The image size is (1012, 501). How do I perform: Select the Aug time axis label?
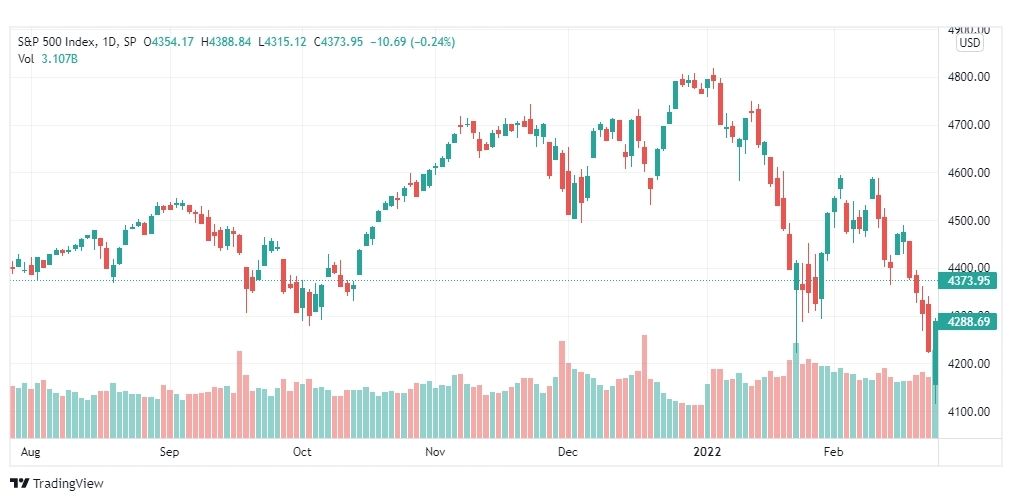(30, 452)
